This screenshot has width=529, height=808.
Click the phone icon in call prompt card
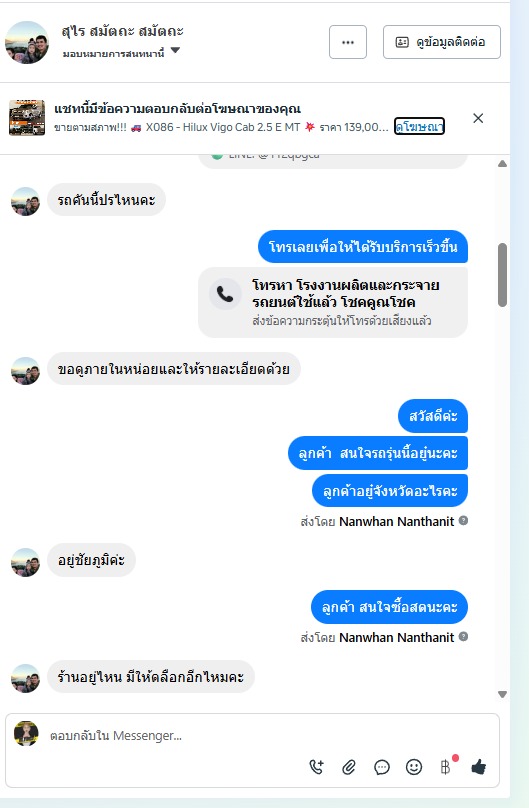point(225,294)
